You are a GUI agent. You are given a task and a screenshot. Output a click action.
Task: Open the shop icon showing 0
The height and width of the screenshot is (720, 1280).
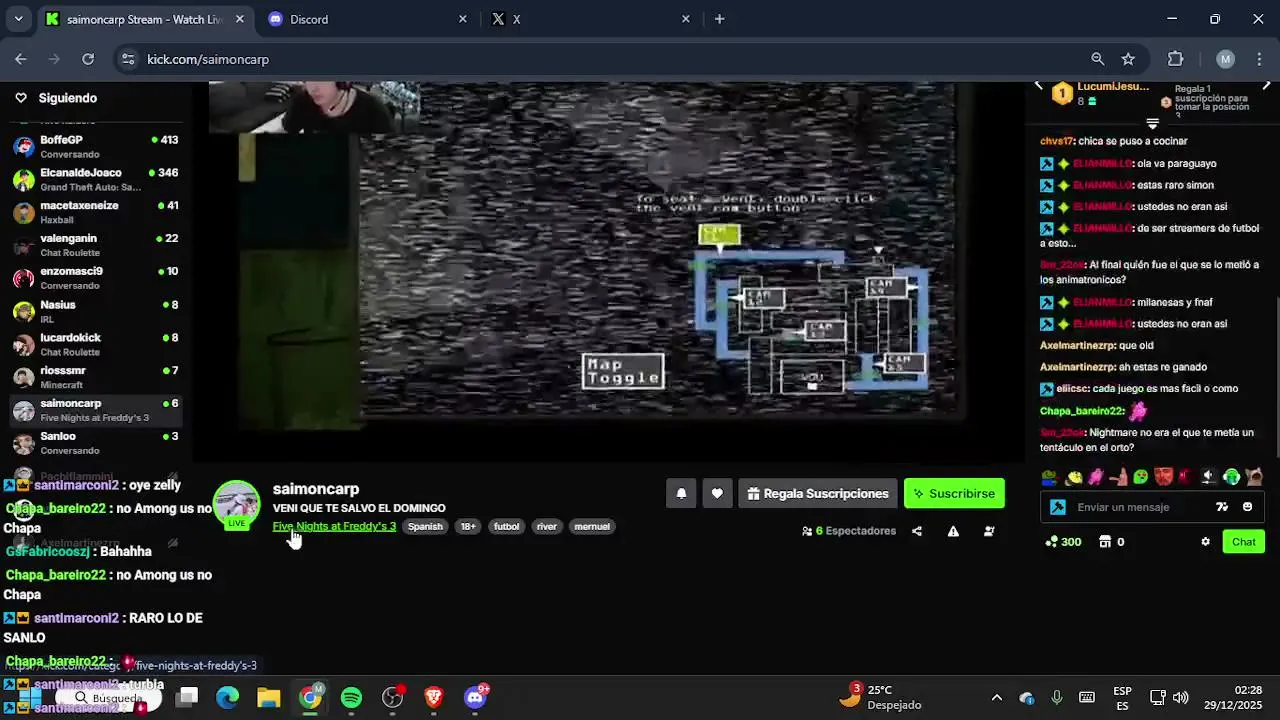click(1111, 542)
